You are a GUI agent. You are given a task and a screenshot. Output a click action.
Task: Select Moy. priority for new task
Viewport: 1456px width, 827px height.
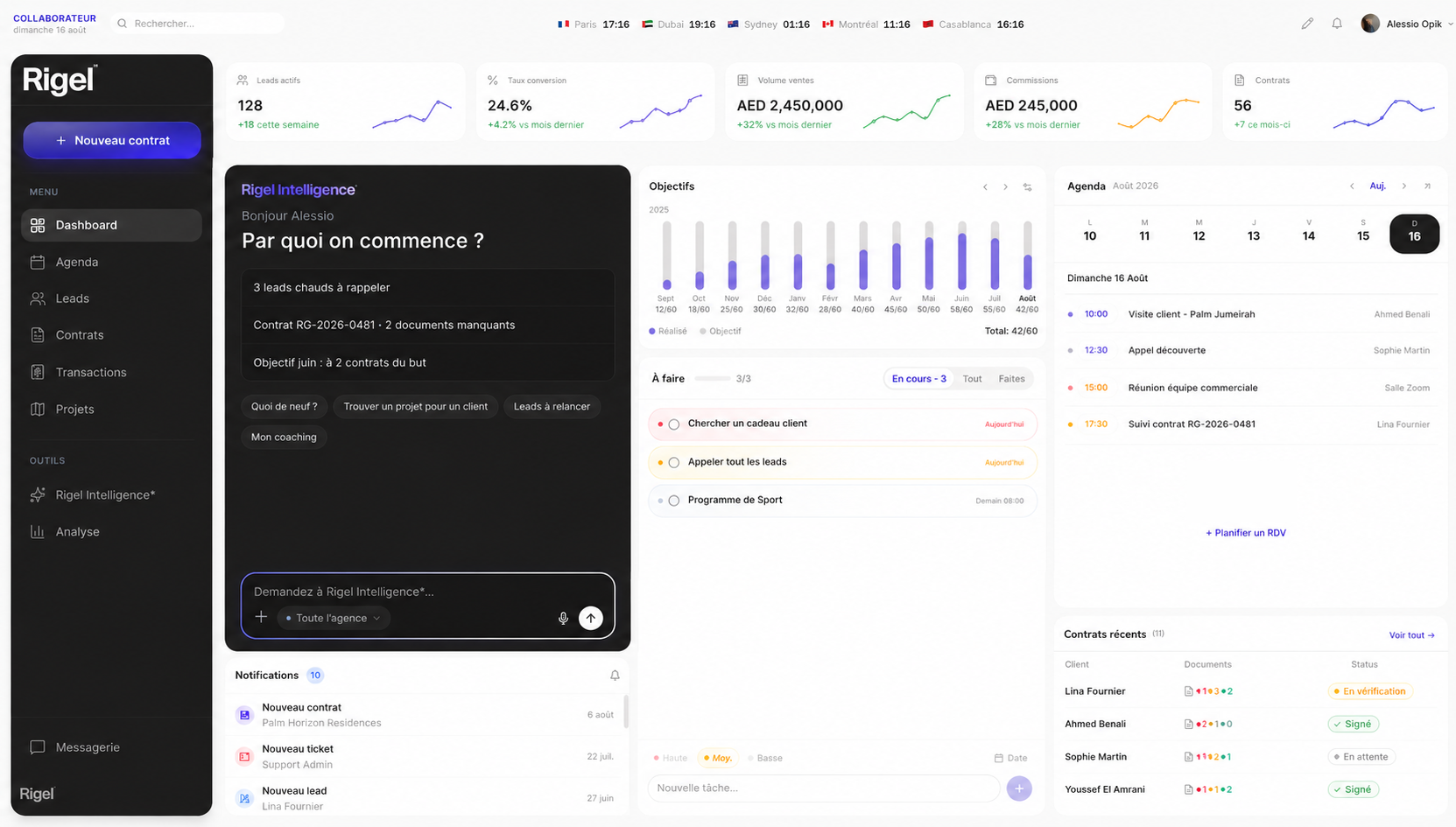718,758
